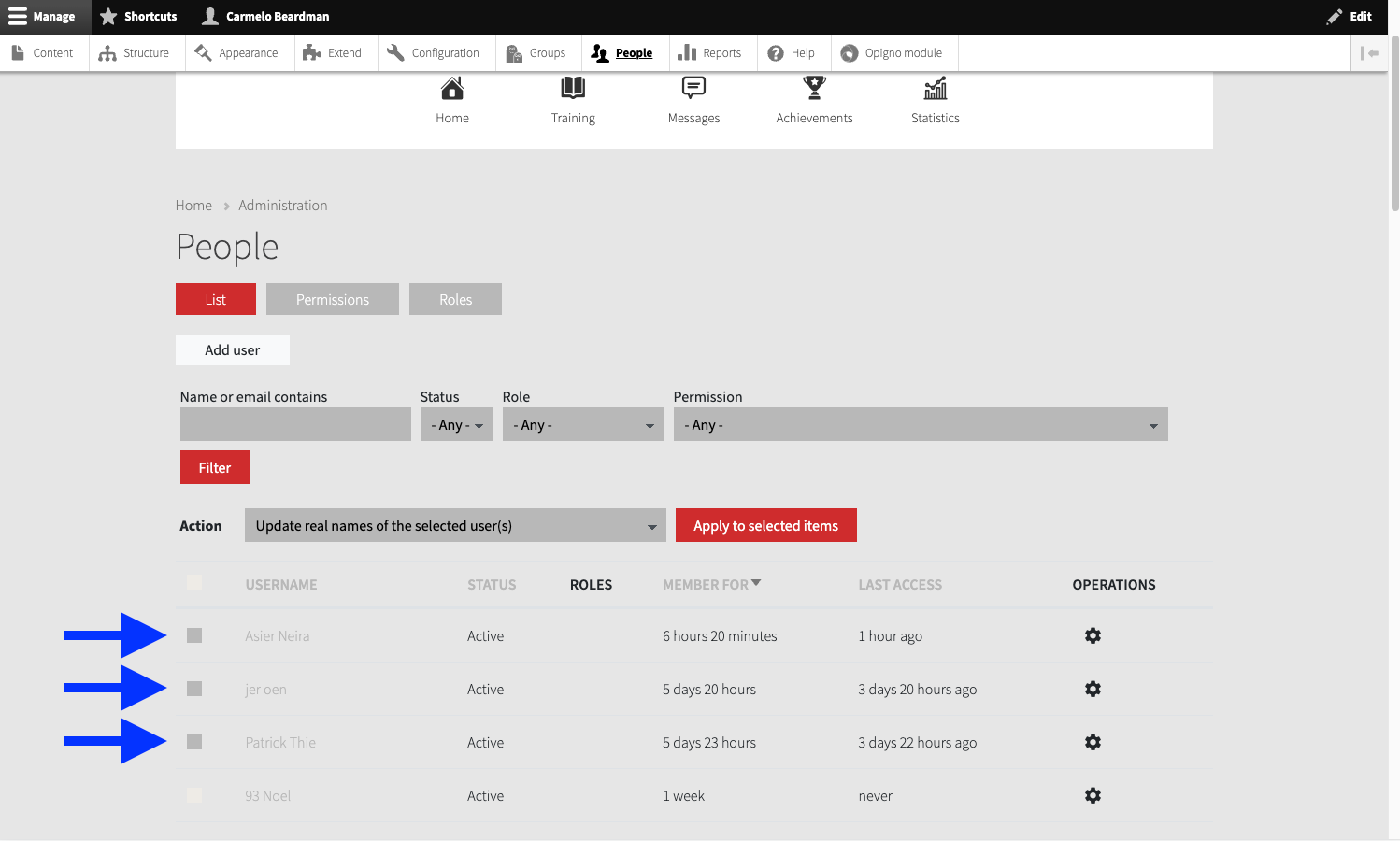Open the Asier Neira user profile link
1400x841 pixels.
point(278,636)
